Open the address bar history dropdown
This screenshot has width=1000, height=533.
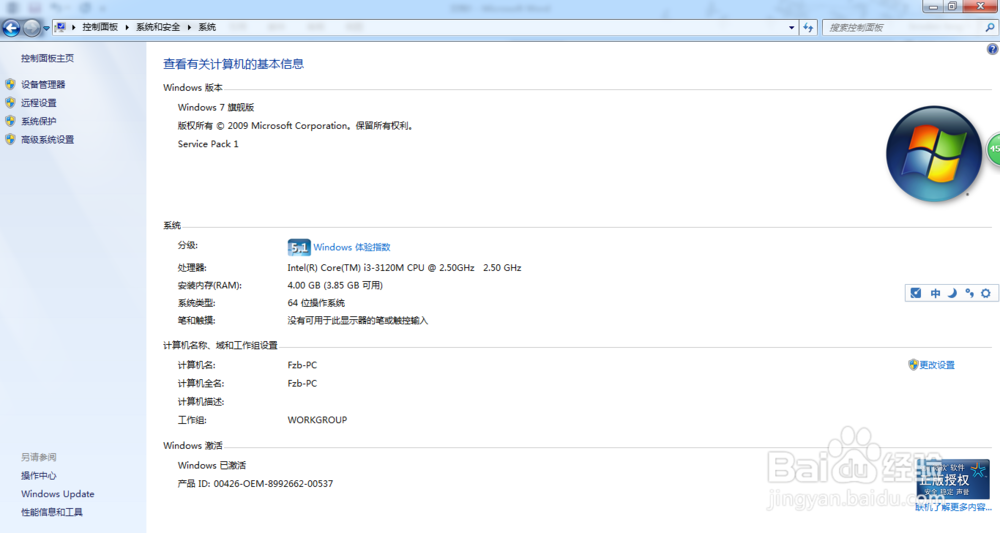(791, 27)
